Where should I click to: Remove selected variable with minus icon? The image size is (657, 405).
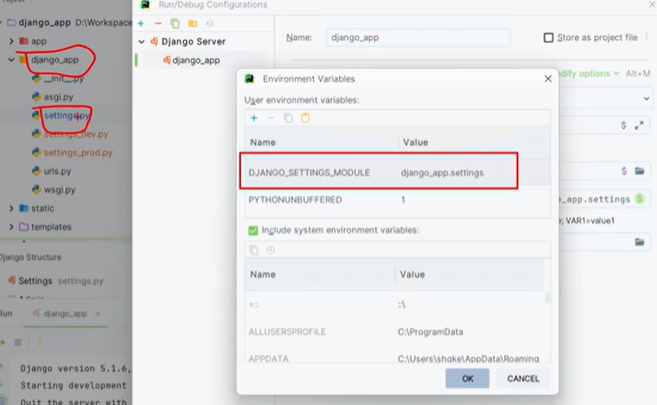click(x=271, y=118)
